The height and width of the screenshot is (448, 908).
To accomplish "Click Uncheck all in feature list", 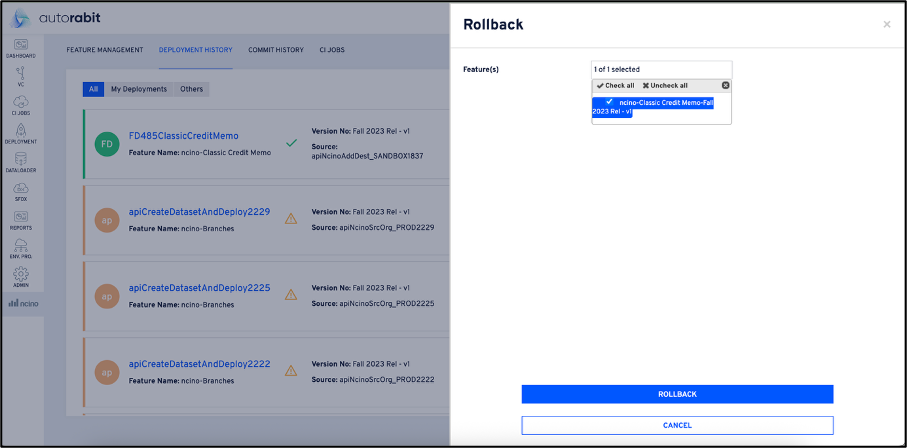I will (x=665, y=85).
